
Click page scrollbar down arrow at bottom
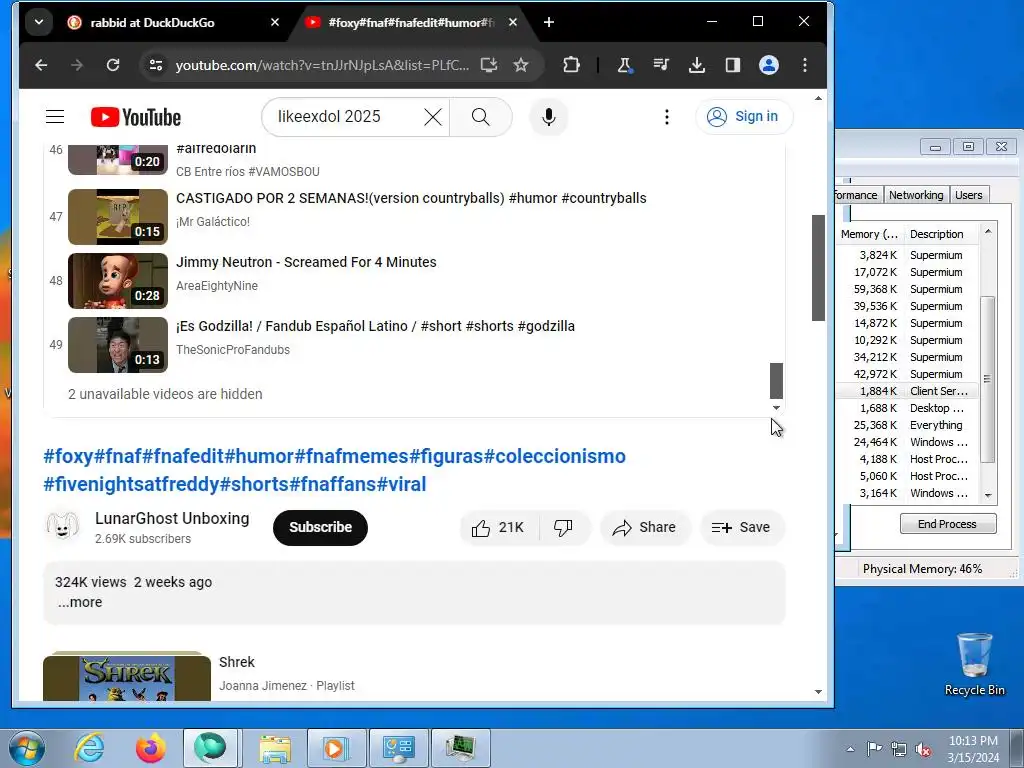[x=818, y=692]
